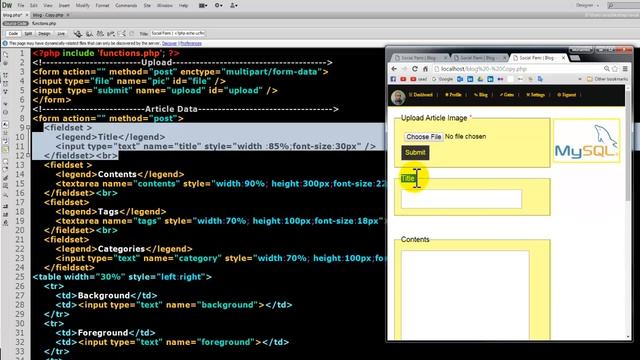Click the Google bookmark
640x360 pixels.
click(442, 79)
